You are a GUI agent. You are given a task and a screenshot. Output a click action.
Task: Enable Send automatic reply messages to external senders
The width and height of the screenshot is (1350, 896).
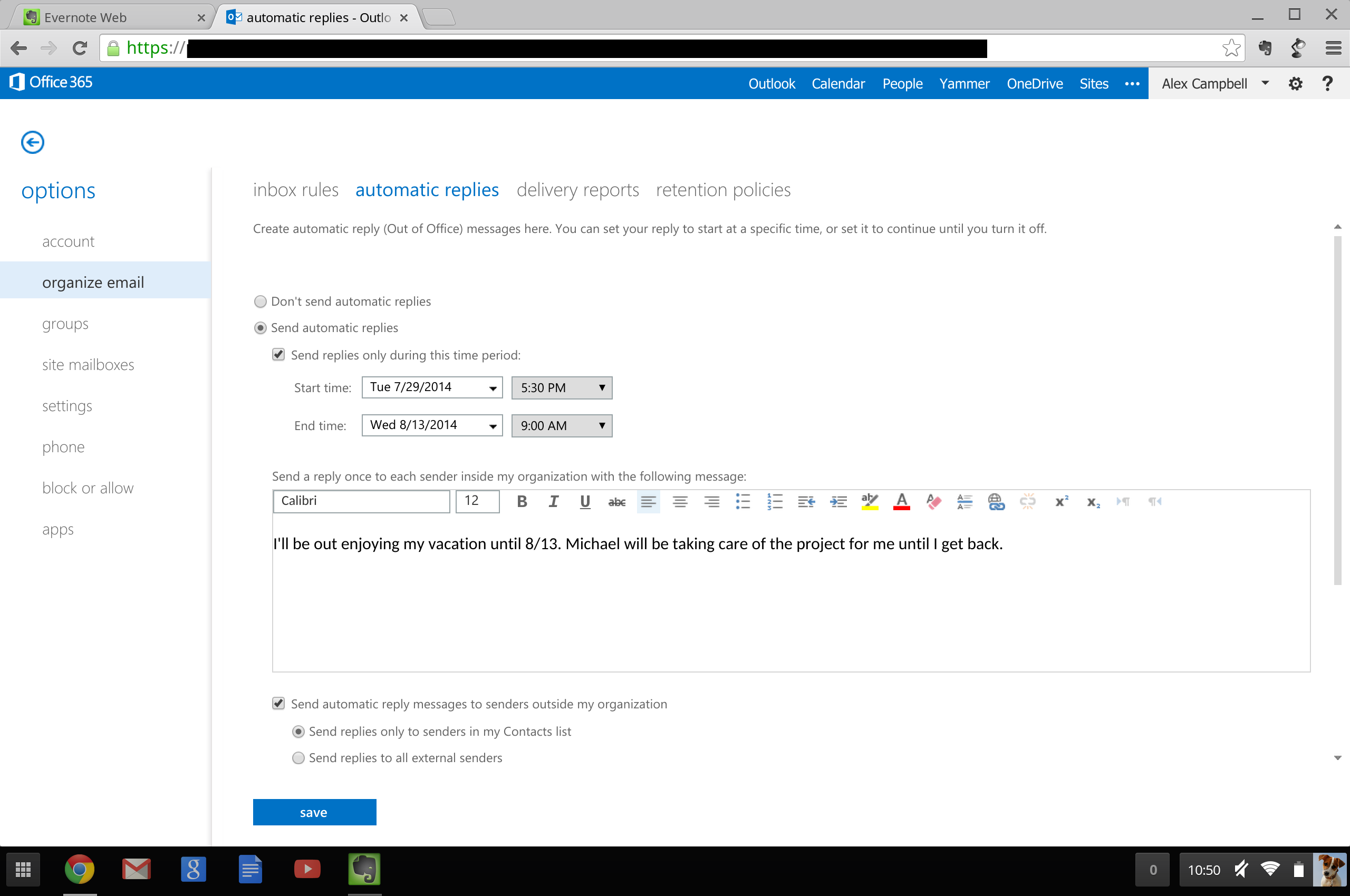click(x=280, y=703)
